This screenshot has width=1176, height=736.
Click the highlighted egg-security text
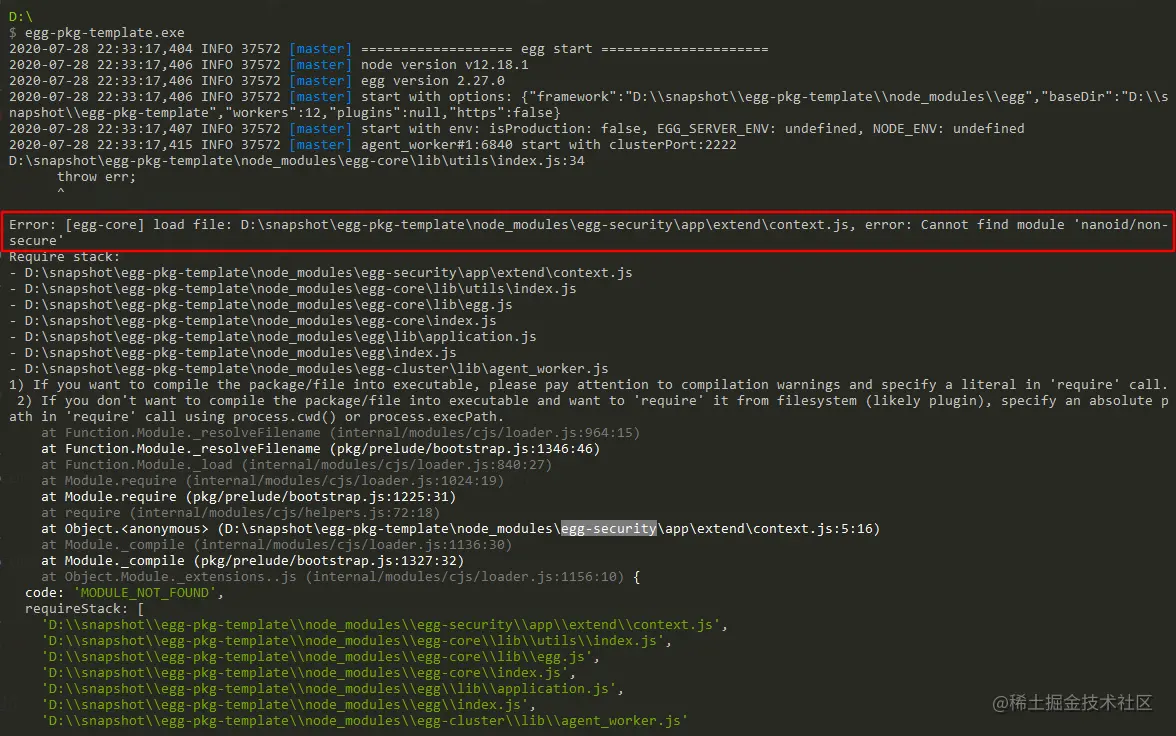[x=608, y=529]
